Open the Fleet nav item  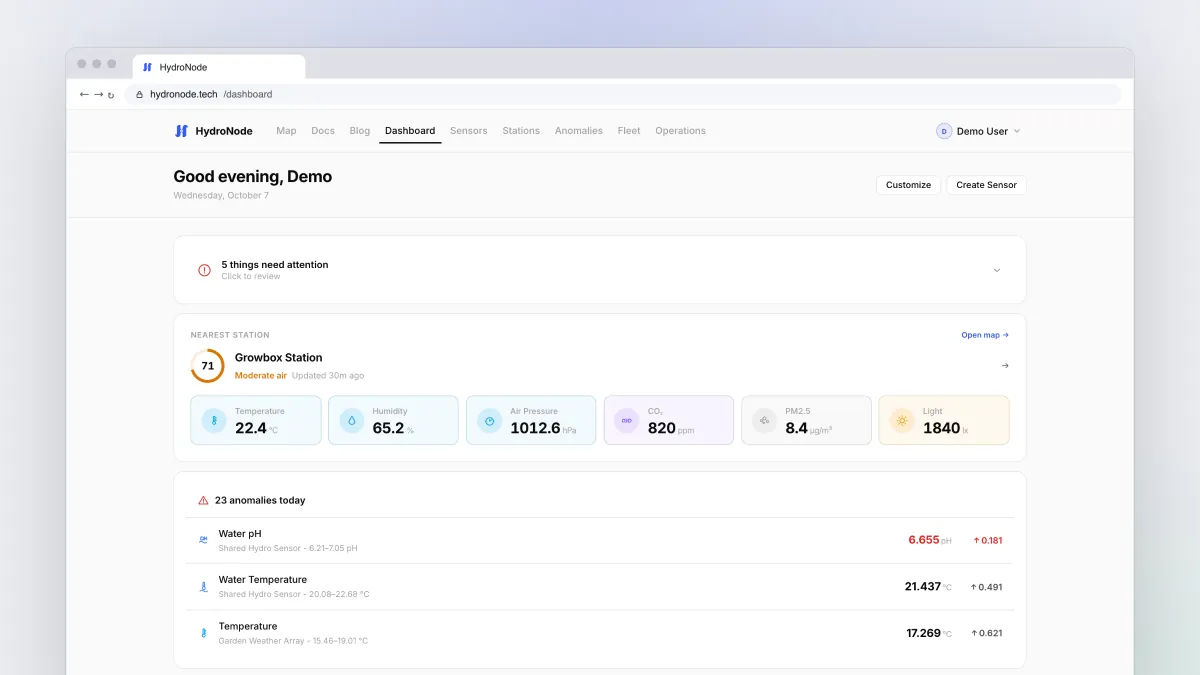click(629, 131)
